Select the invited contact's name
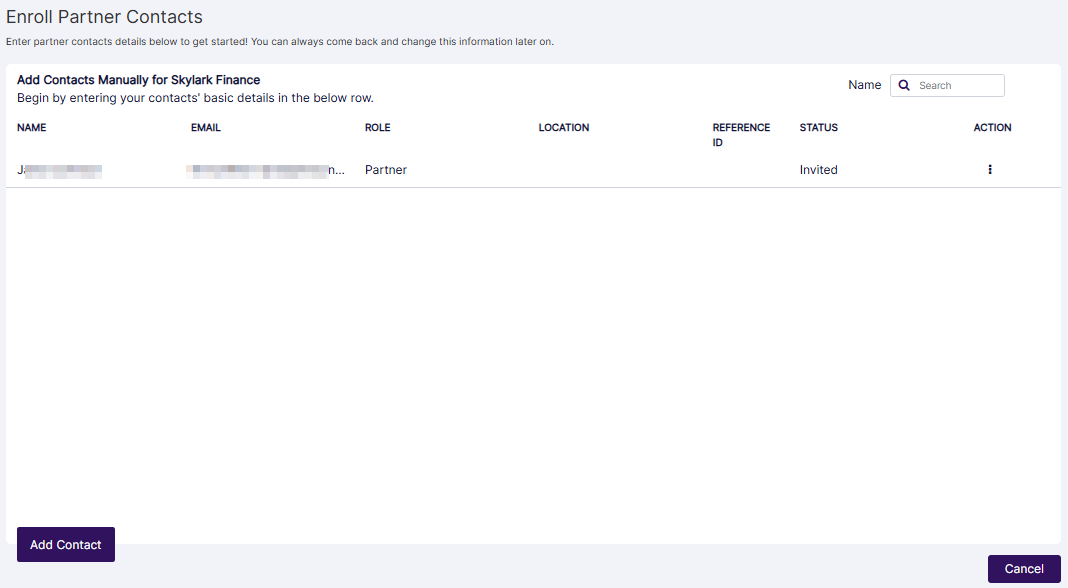1068x588 pixels. point(58,169)
